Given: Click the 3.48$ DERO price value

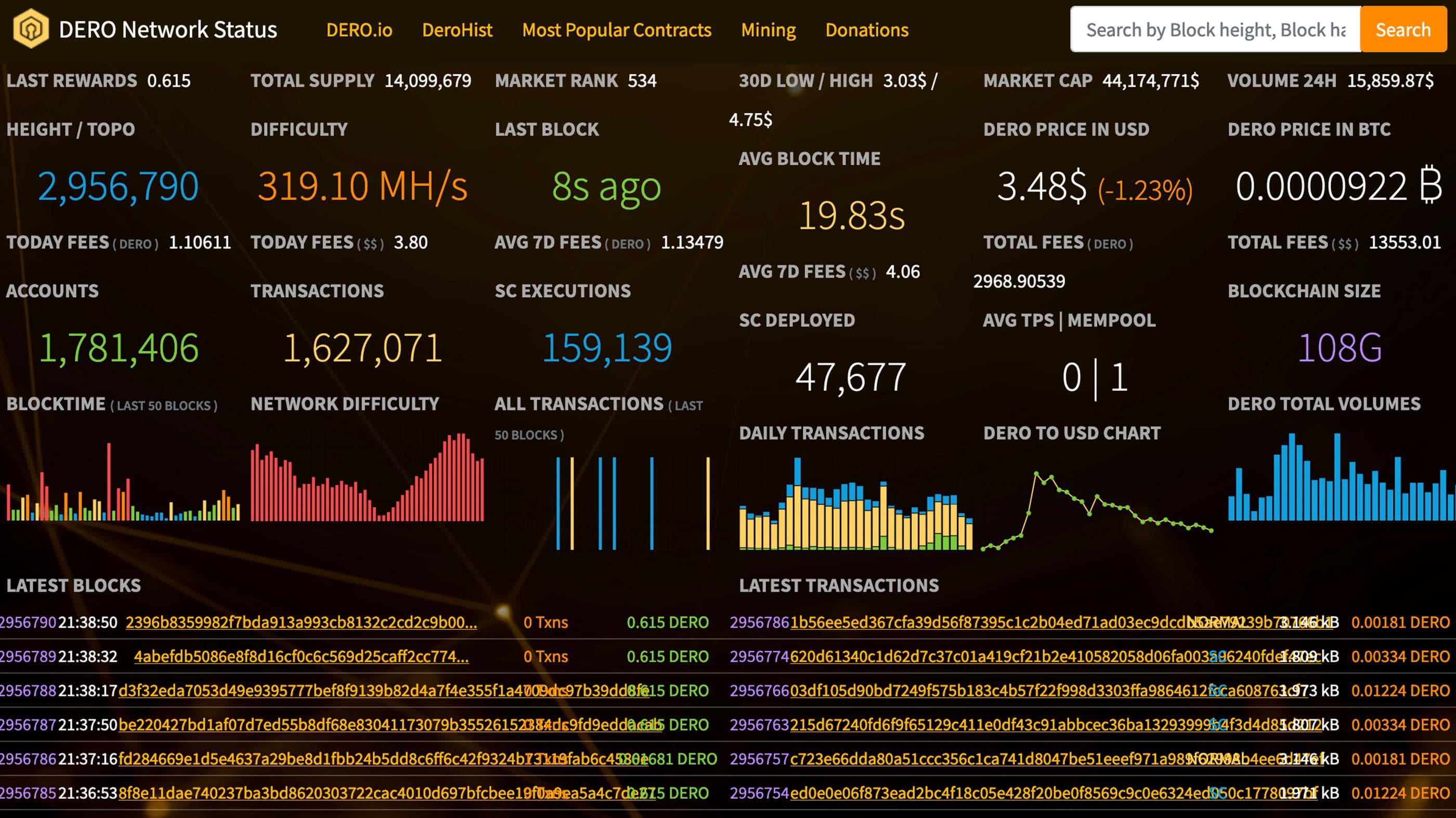Looking at the screenshot, I should [x=1042, y=187].
